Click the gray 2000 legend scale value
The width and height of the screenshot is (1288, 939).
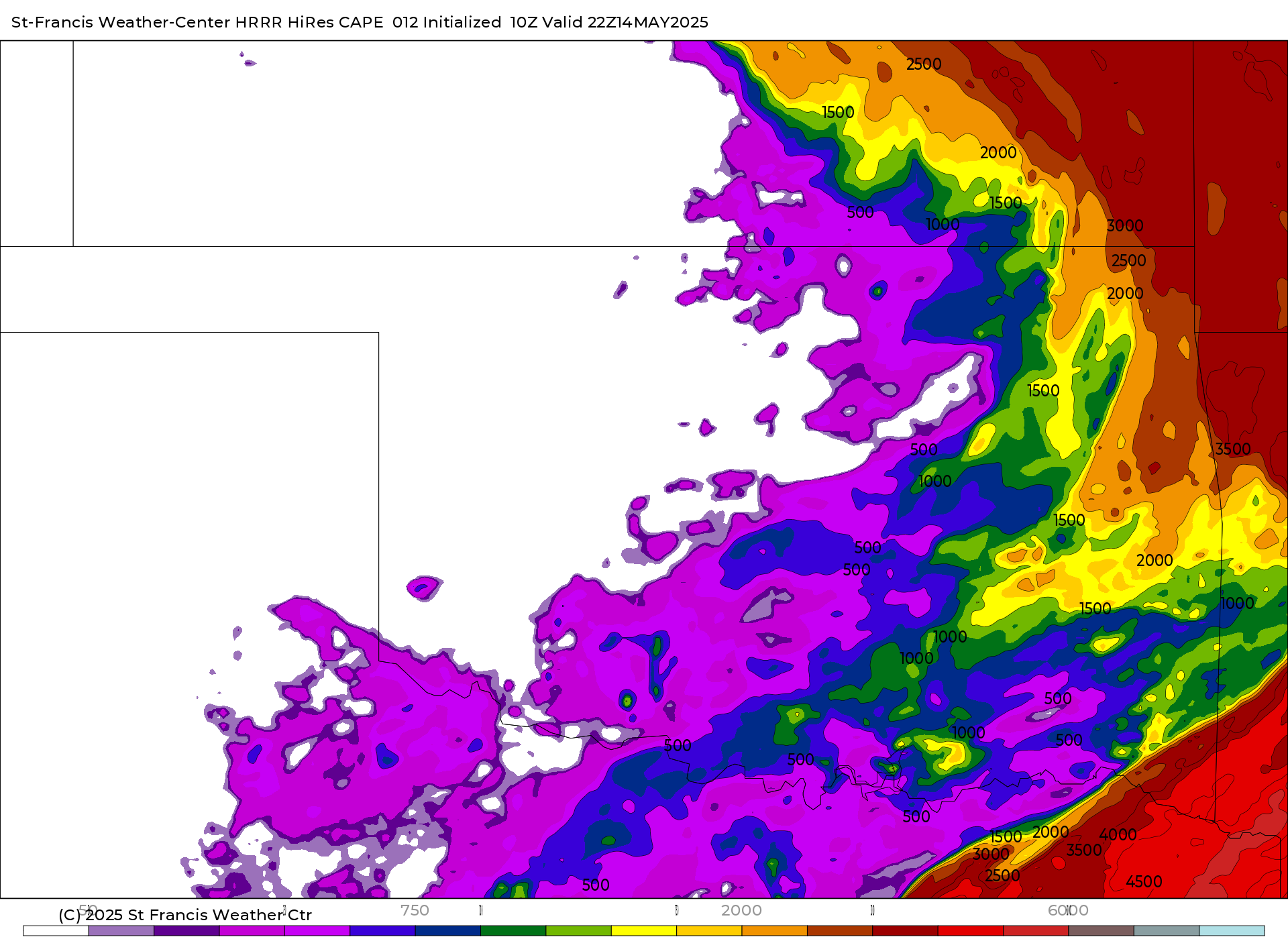741,910
